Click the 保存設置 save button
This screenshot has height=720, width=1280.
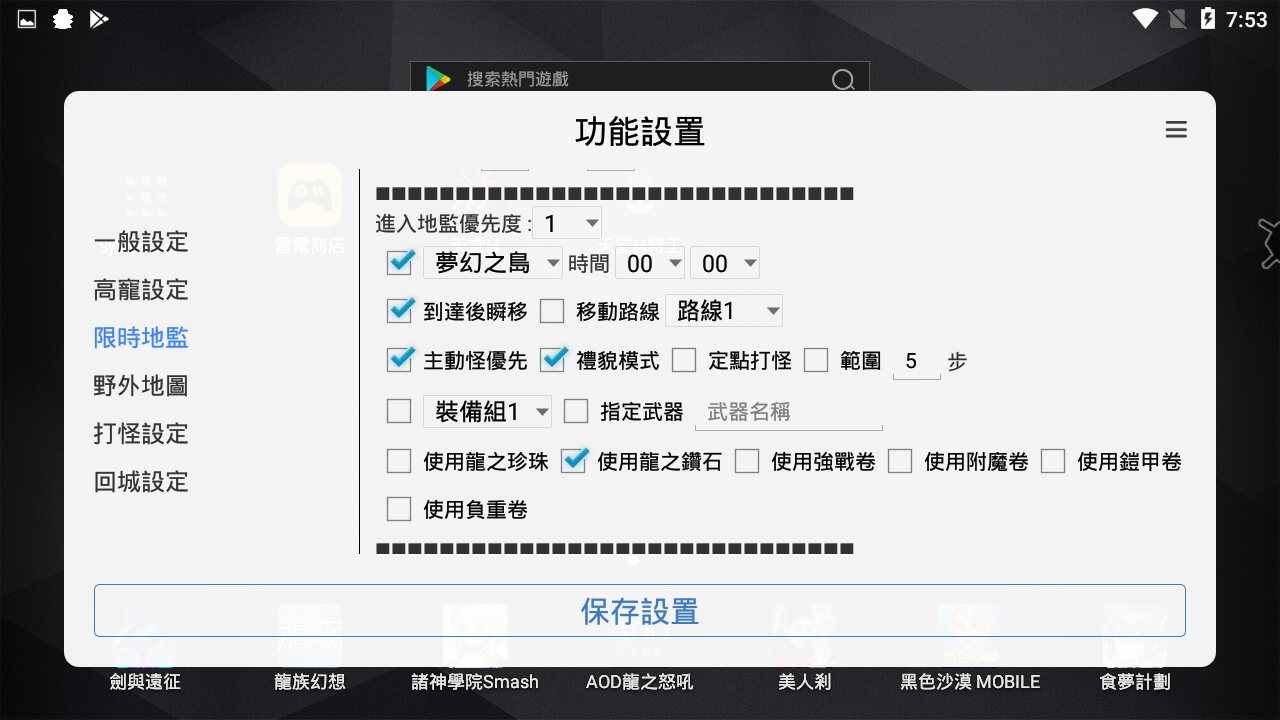click(x=639, y=610)
